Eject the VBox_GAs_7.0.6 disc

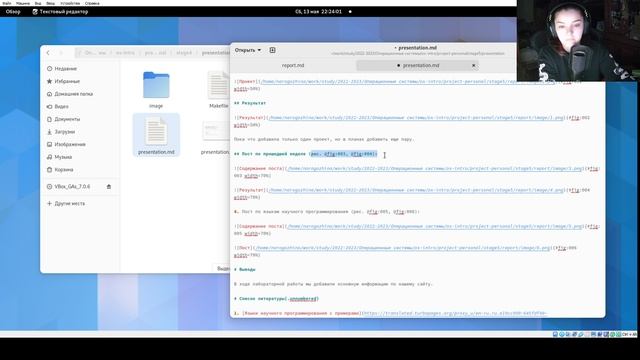coord(109,187)
